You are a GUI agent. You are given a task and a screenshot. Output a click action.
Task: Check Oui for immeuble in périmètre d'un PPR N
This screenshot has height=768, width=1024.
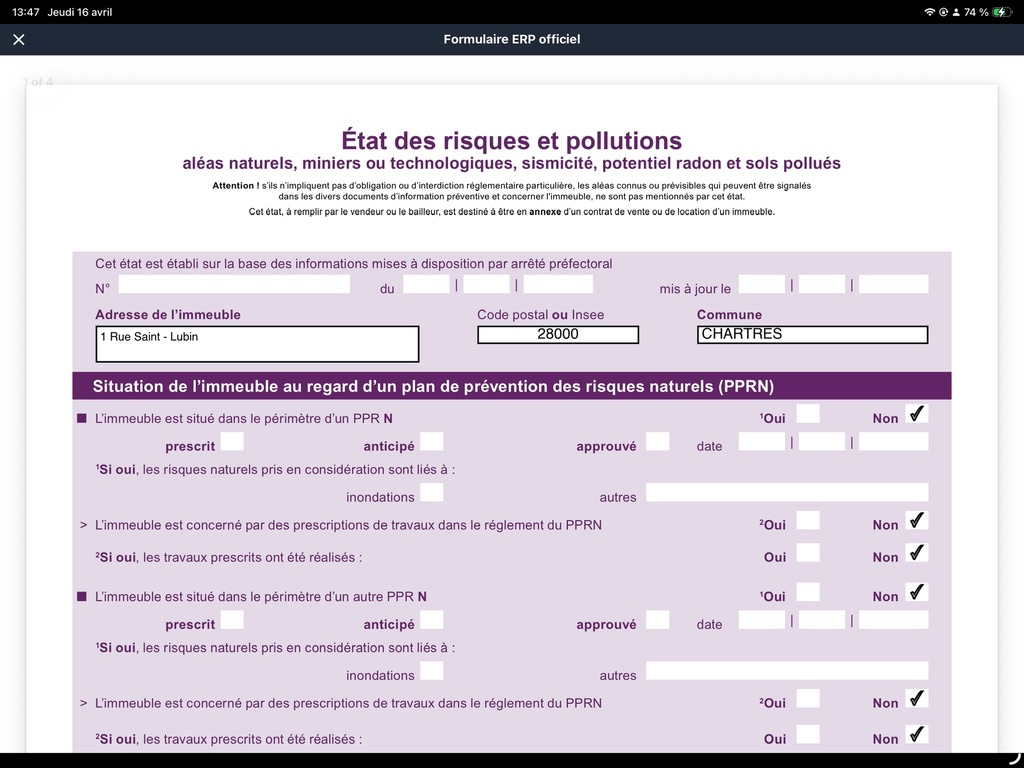coord(808,414)
